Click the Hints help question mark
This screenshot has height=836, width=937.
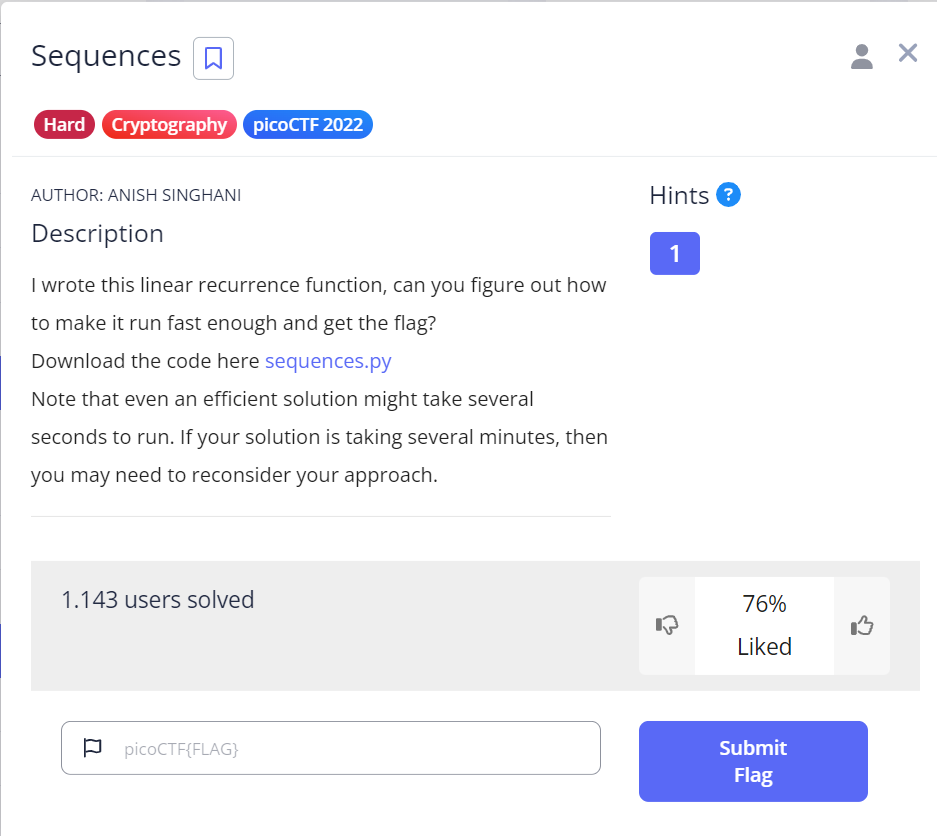pos(728,195)
